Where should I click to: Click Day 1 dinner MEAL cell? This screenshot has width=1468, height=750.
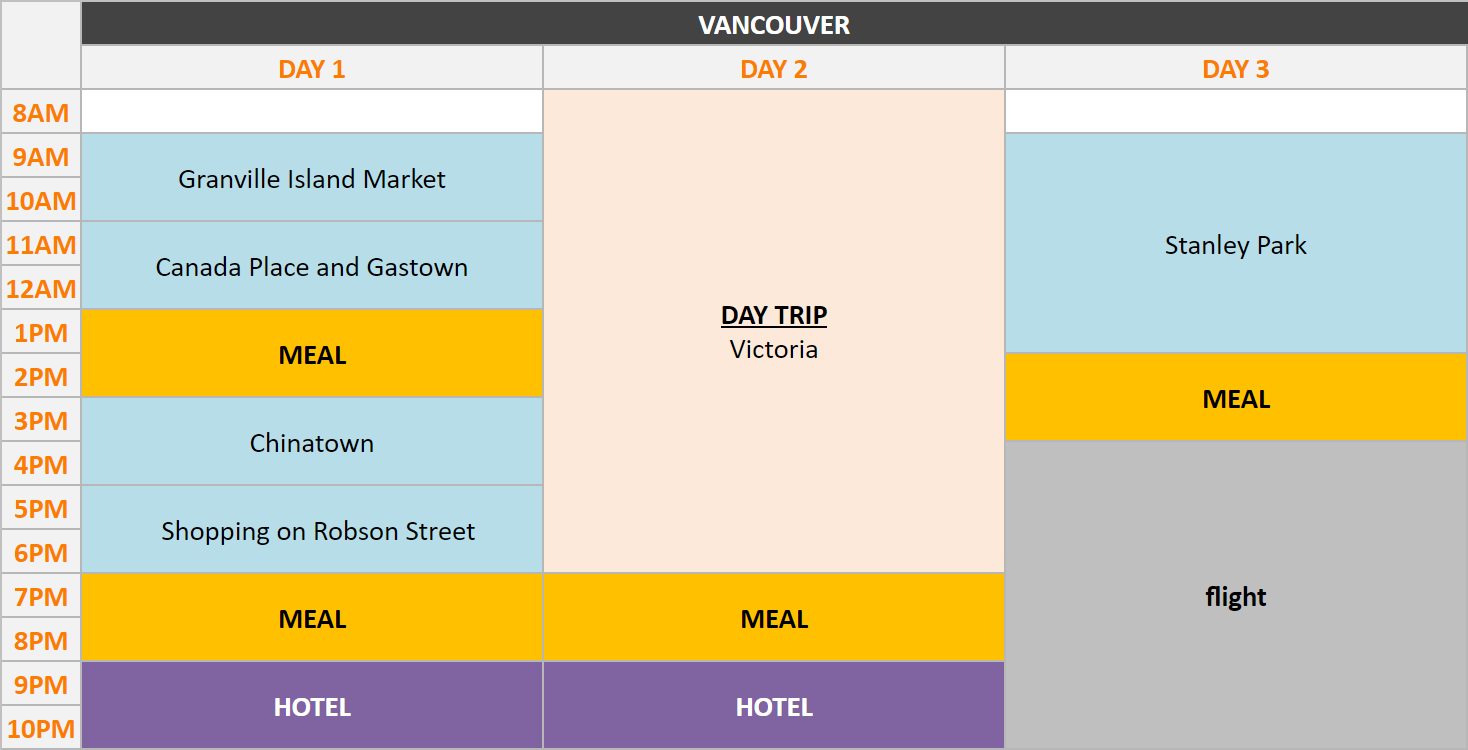(312, 618)
